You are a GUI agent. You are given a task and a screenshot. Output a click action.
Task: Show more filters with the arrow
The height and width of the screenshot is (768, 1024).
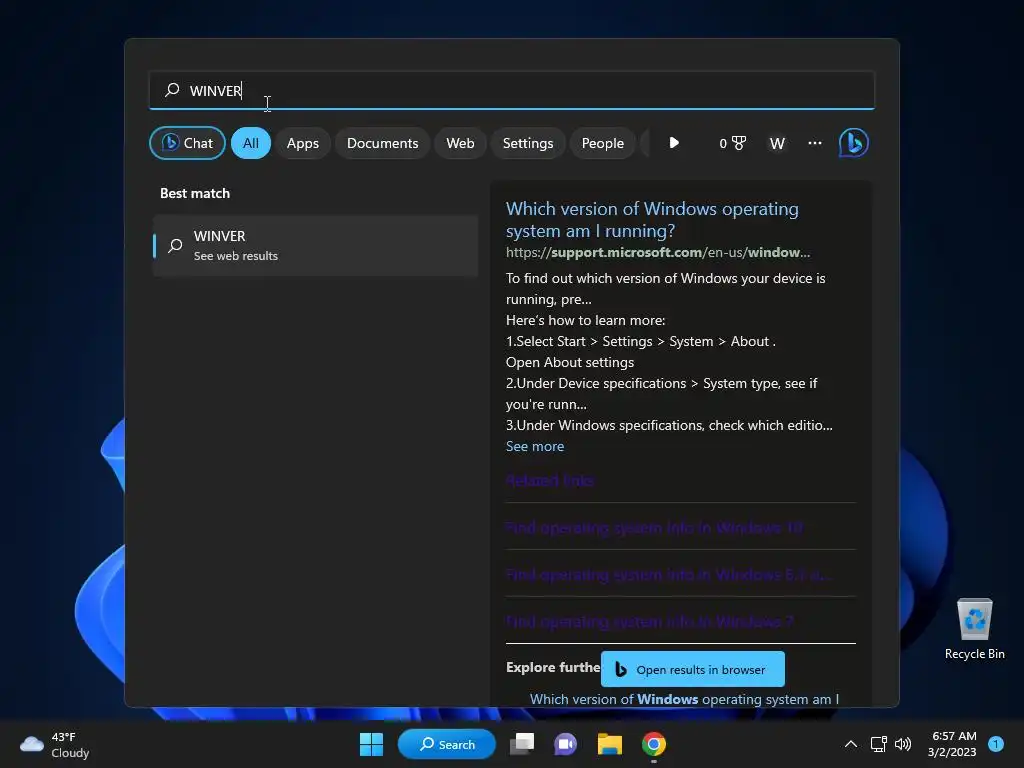click(674, 142)
